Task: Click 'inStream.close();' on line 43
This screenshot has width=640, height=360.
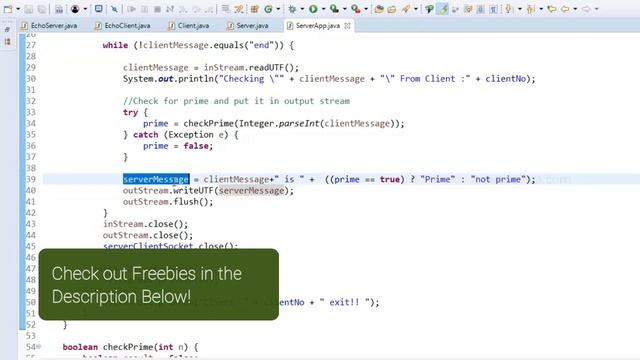Action: pyautogui.click(x=145, y=224)
